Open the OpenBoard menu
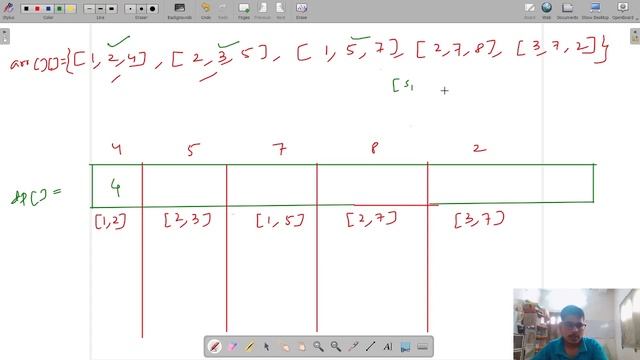 click(x=623, y=10)
